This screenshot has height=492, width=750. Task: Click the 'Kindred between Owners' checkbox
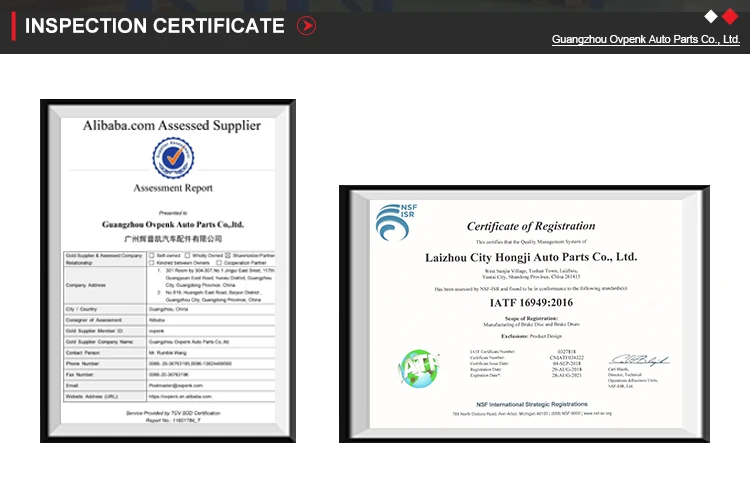pos(152,262)
